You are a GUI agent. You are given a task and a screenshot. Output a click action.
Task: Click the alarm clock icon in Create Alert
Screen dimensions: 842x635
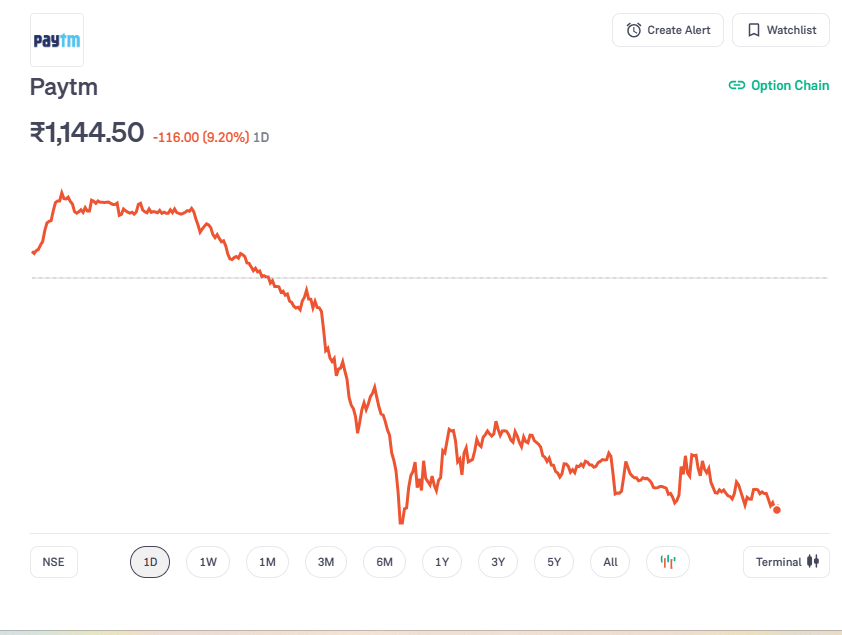634,30
